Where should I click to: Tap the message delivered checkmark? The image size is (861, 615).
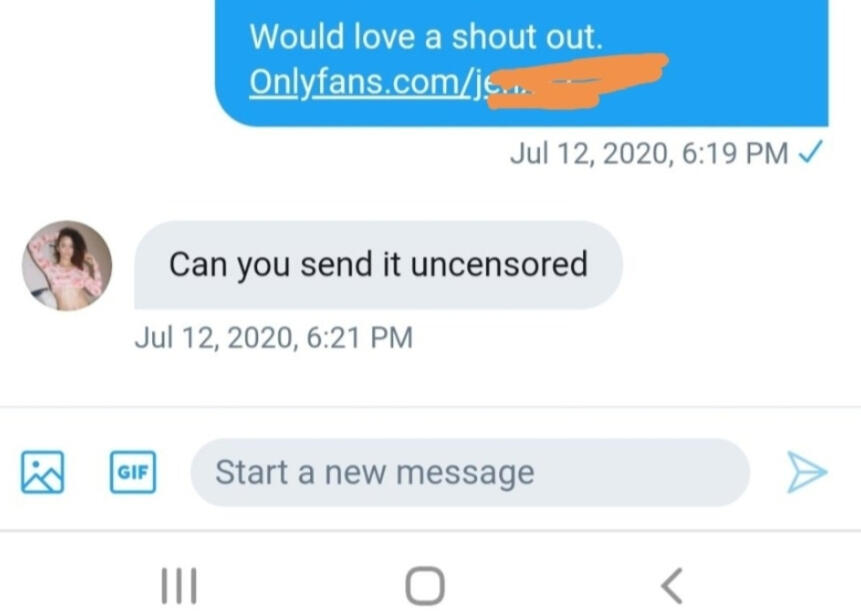[x=810, y=151]
